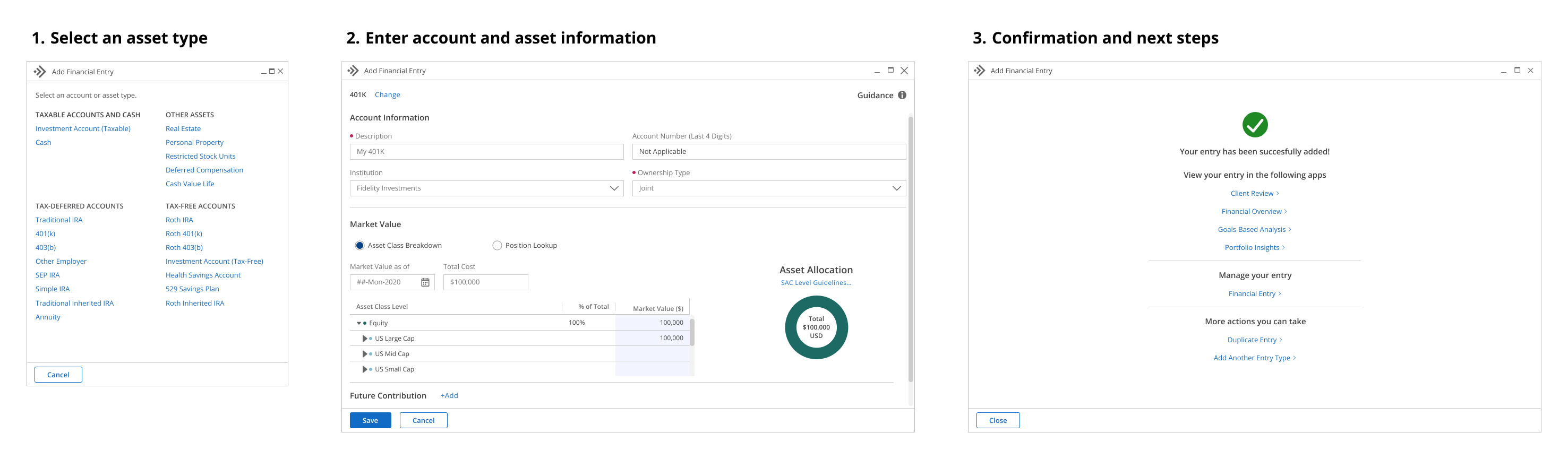
Task: Select the Cash asset type
Action: [43, 143]
